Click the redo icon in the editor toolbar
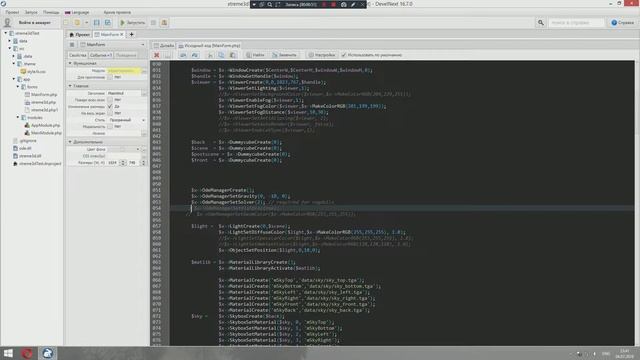Viewport: 640px width, 360px height. 195,55
